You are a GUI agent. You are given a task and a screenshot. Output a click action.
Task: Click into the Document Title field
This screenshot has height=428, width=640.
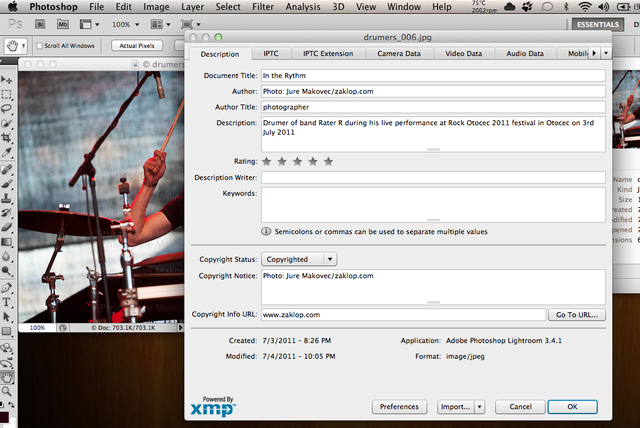pos(433,75)
